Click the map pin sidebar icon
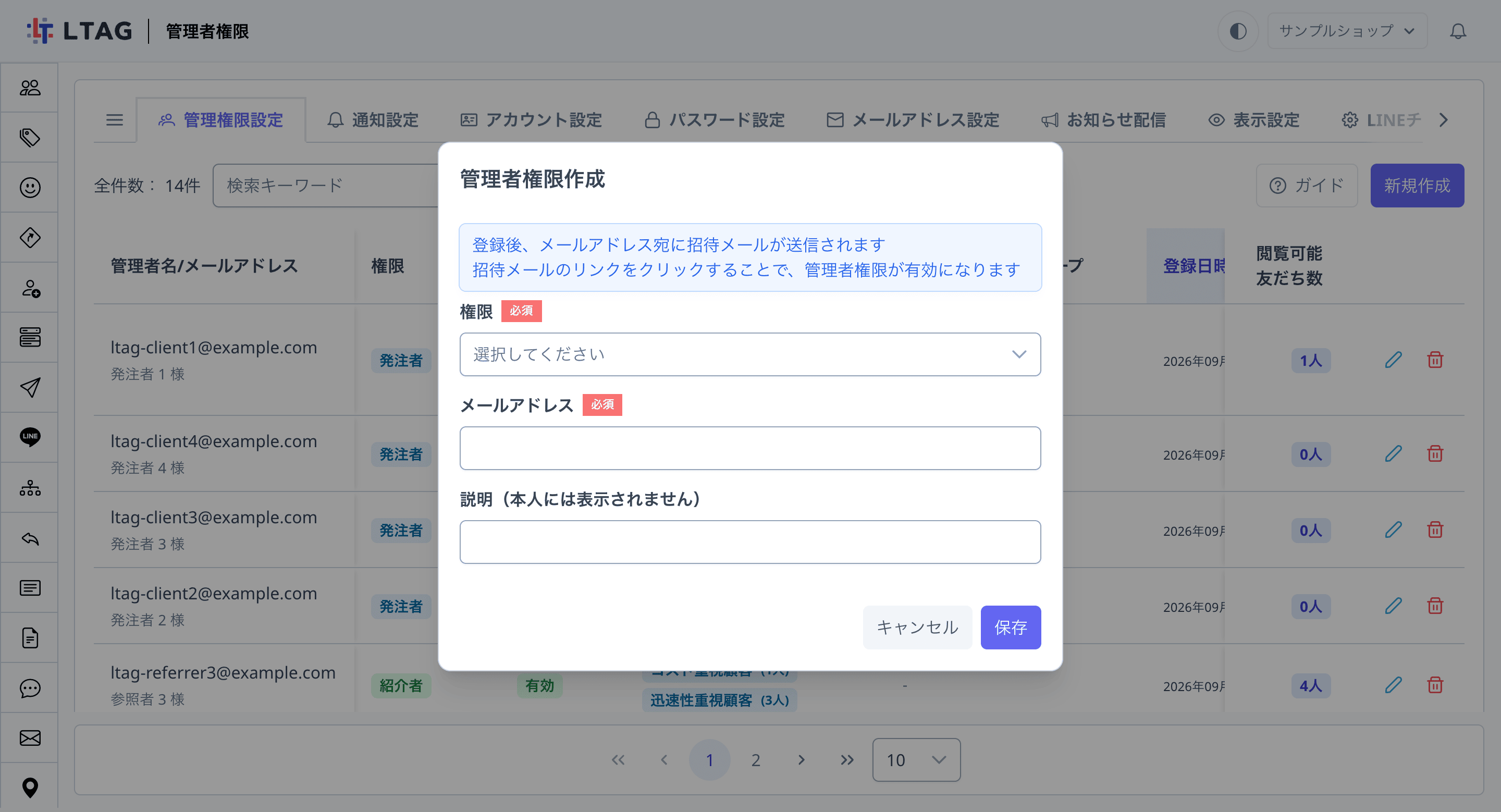The image size is (1501, 812). pos(30,788)
